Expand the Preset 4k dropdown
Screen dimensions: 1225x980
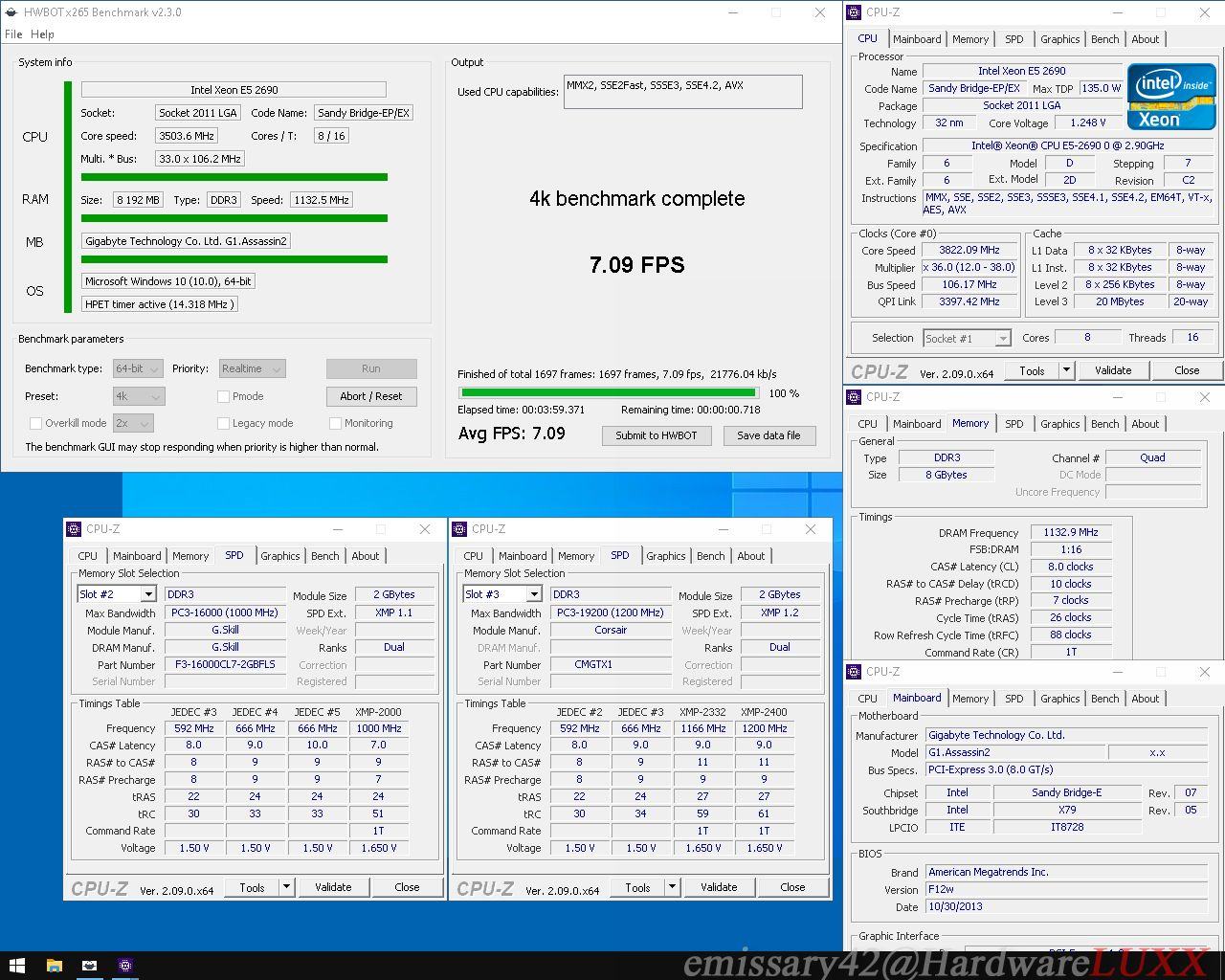(138, 395)
